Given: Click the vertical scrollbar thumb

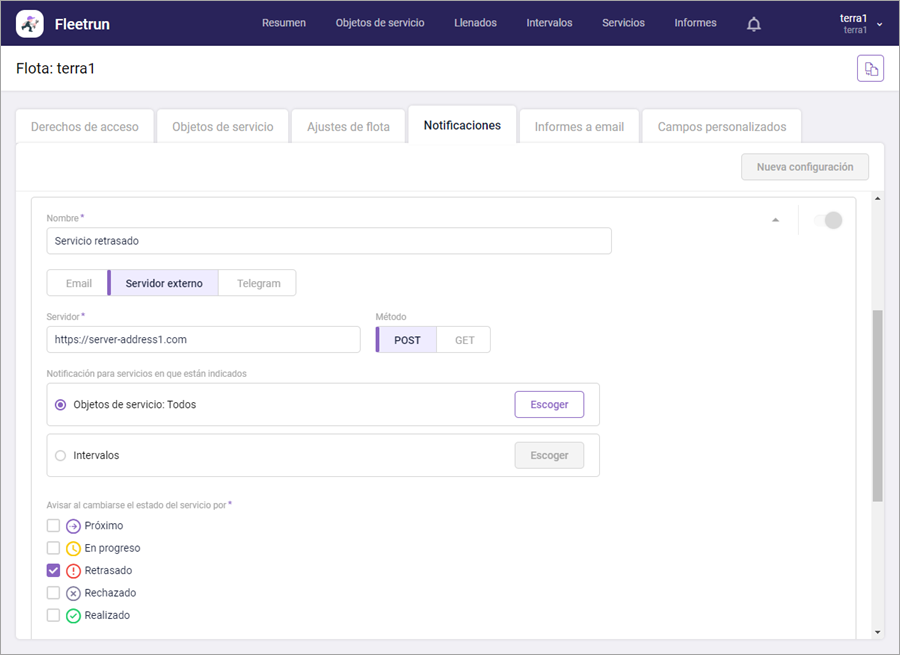Looking at the screenshot, I should point(877,406).
